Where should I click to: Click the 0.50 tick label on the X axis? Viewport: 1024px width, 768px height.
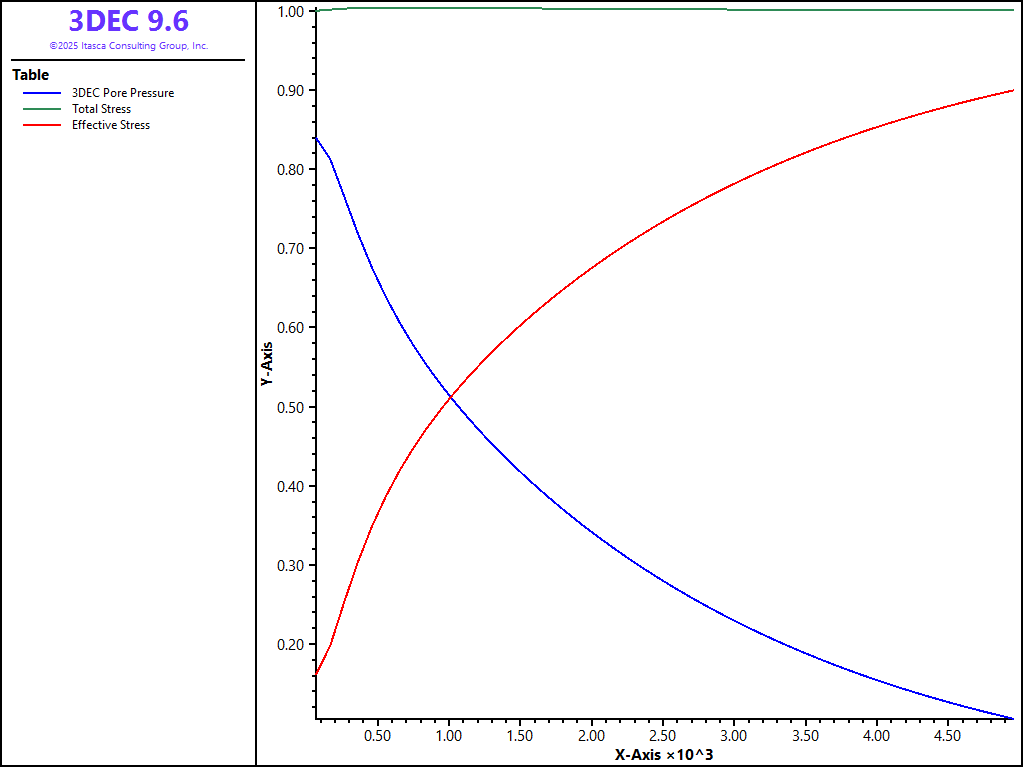click(x=377, y=736)
